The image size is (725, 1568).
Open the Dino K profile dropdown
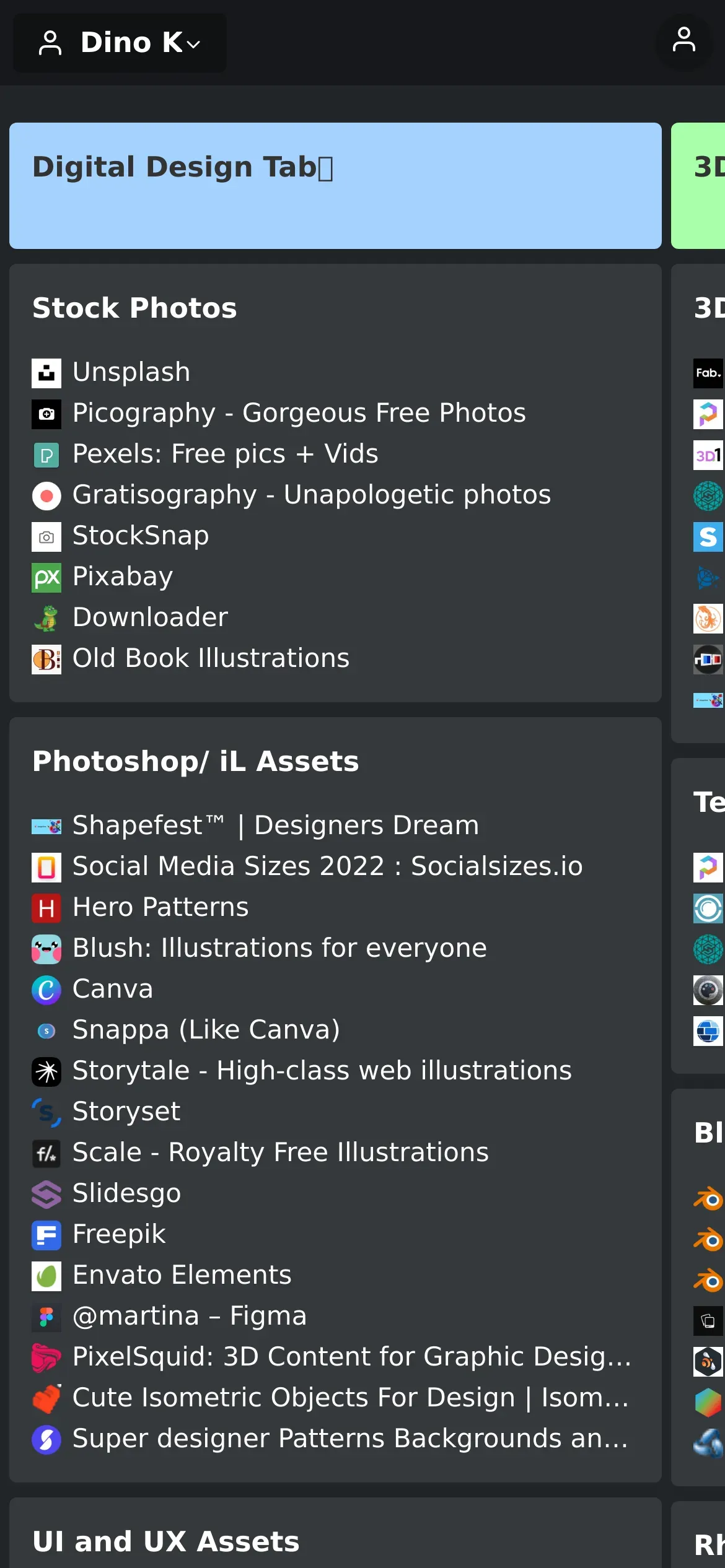[120, 43]
